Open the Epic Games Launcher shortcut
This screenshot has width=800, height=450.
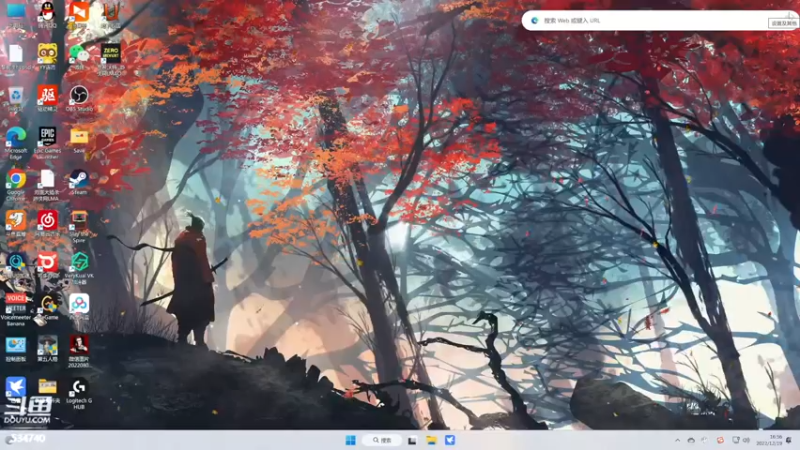47,137
